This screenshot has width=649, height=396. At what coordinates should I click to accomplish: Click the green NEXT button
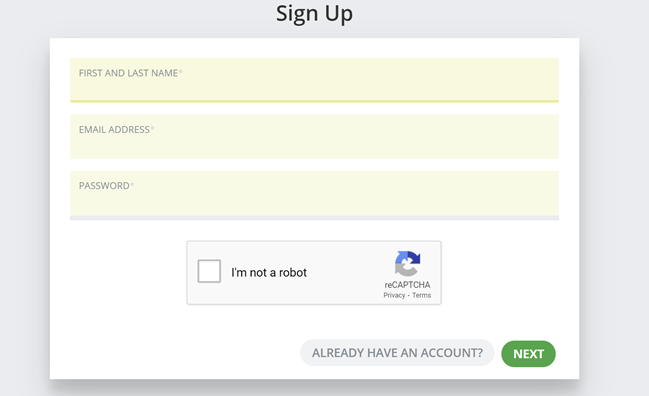pyautogui.click(x=528, y=354)
